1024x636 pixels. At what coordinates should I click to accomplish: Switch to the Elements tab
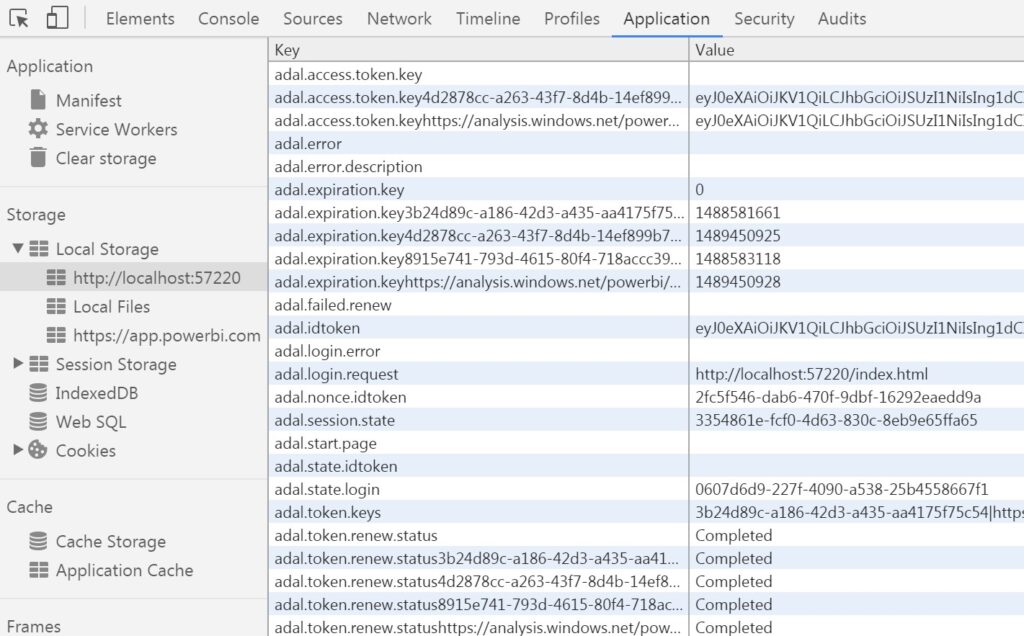click(140, 18)
